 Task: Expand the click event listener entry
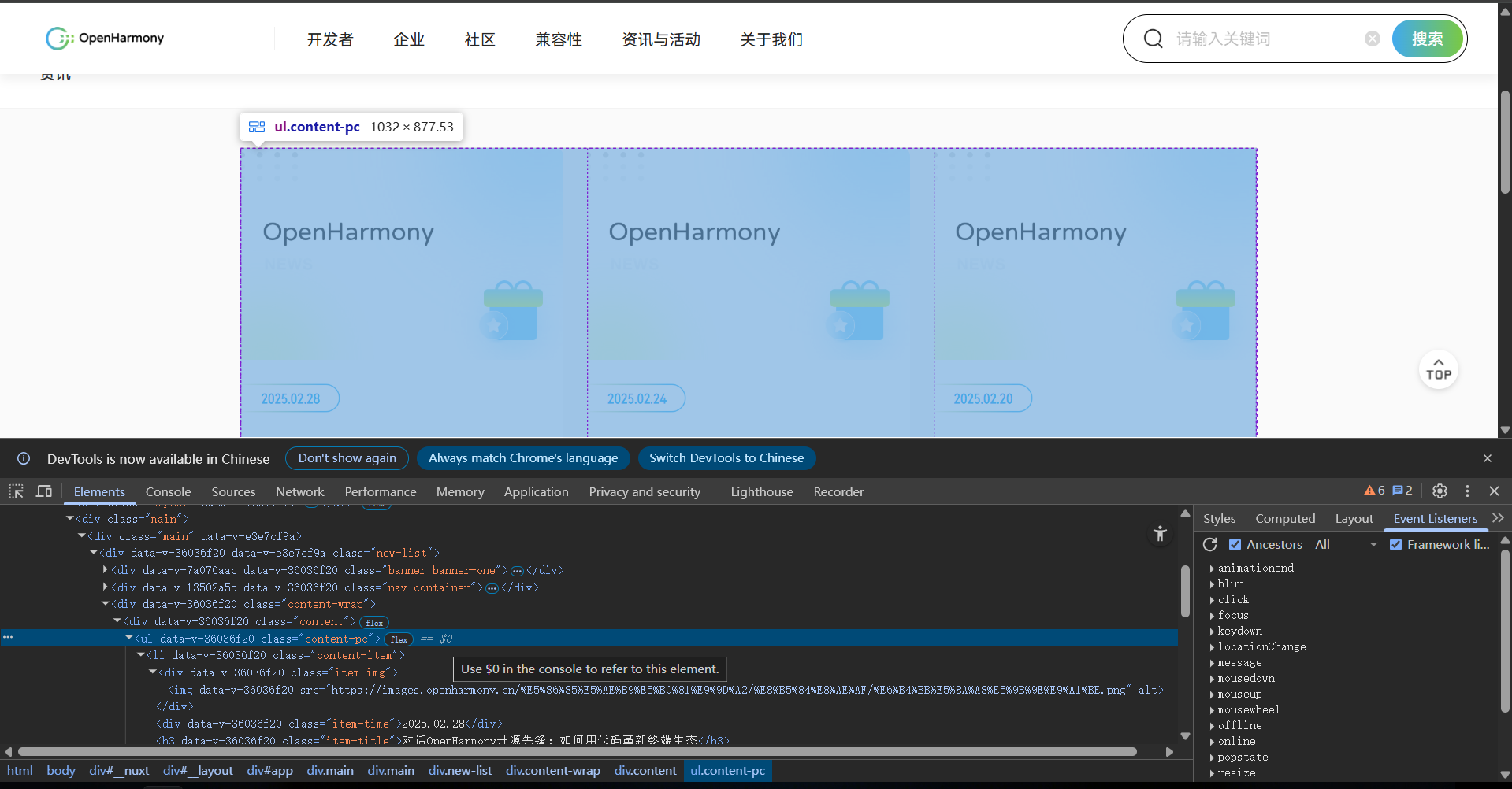click(1212, 599)
